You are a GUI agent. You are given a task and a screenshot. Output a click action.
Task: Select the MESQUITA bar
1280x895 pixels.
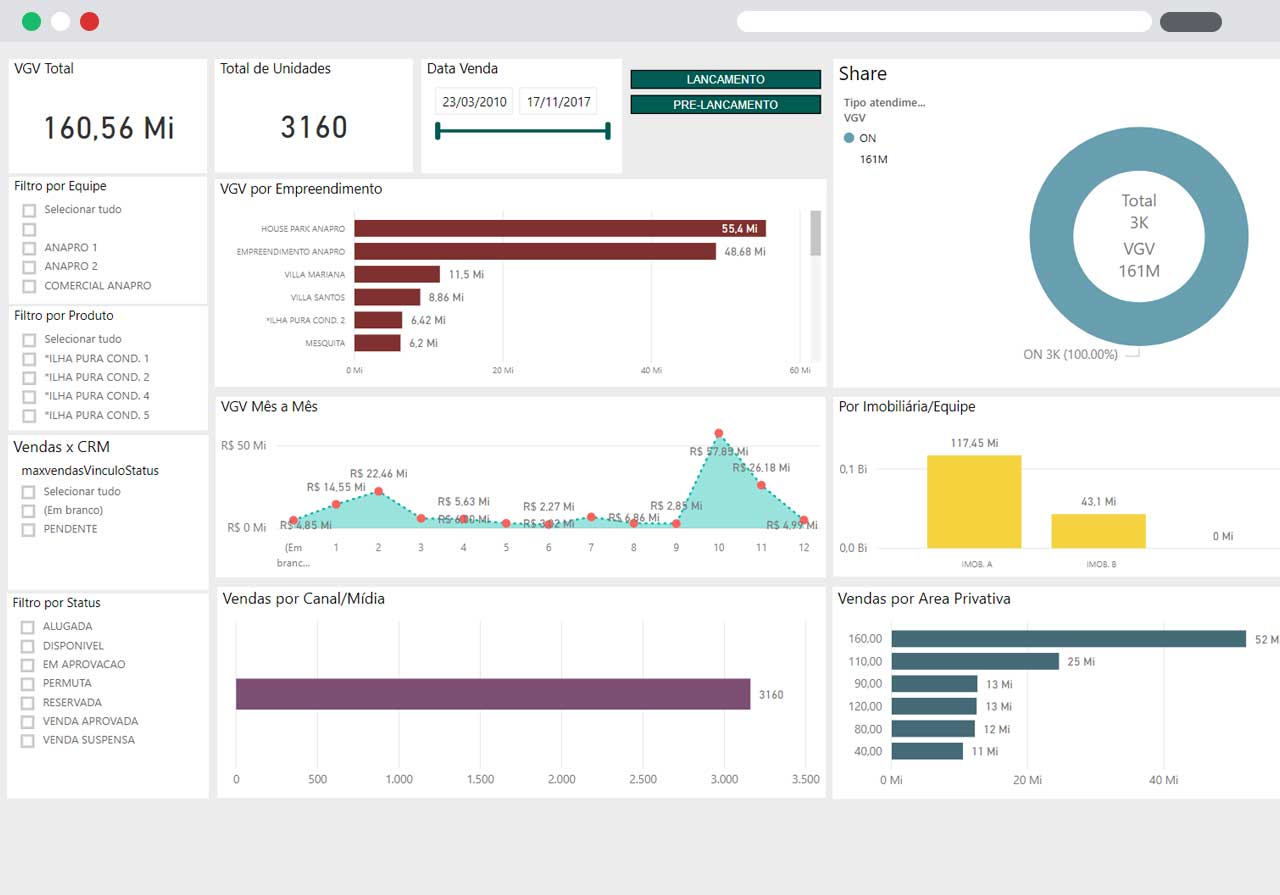tap(377, 343)
